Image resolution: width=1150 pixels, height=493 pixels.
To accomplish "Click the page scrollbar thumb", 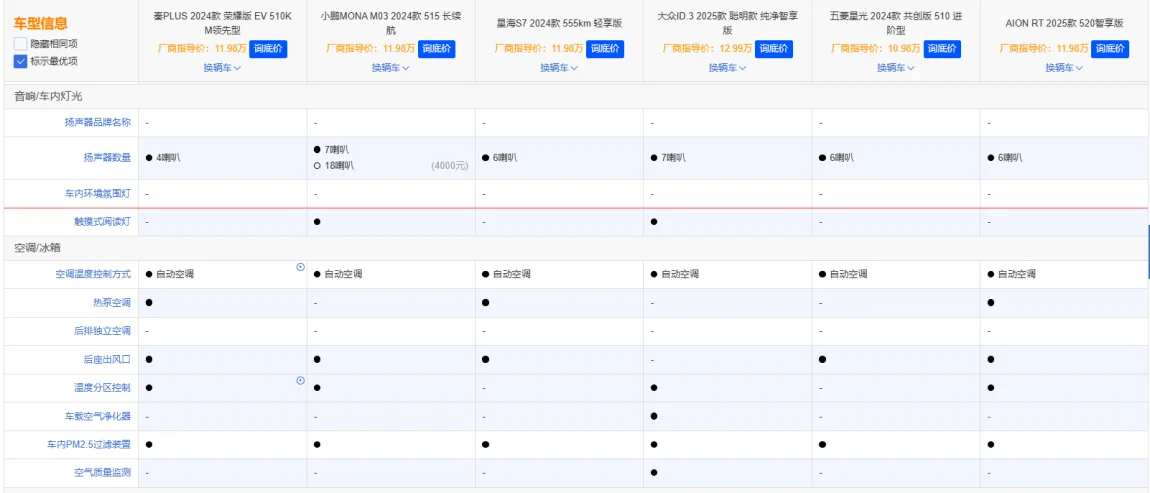I will (x=1148, y=252).
